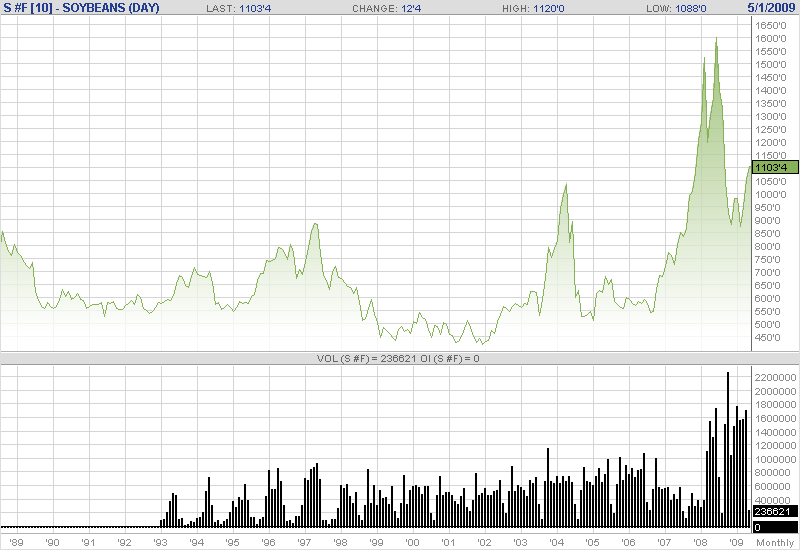Click the '00 year label on time axis

412,542
